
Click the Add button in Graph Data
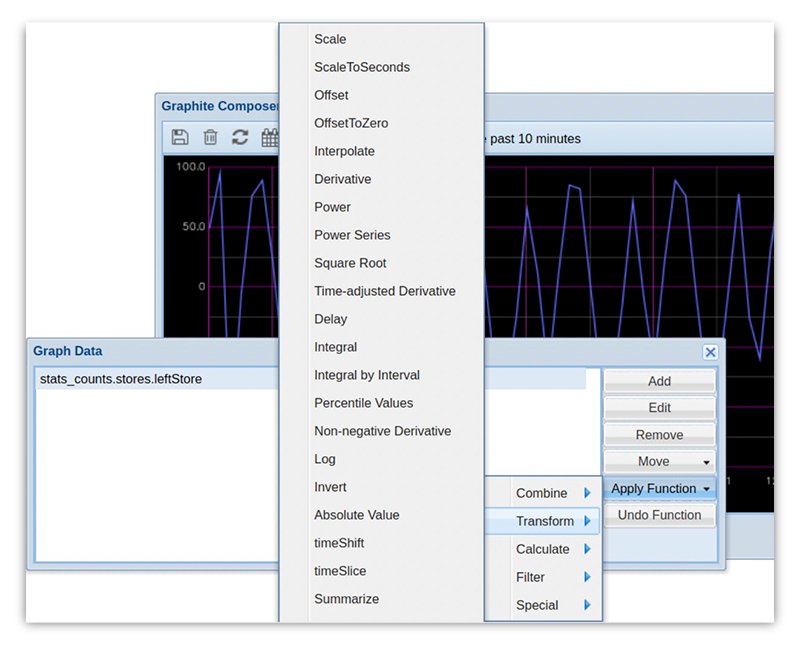pos(659,381)
